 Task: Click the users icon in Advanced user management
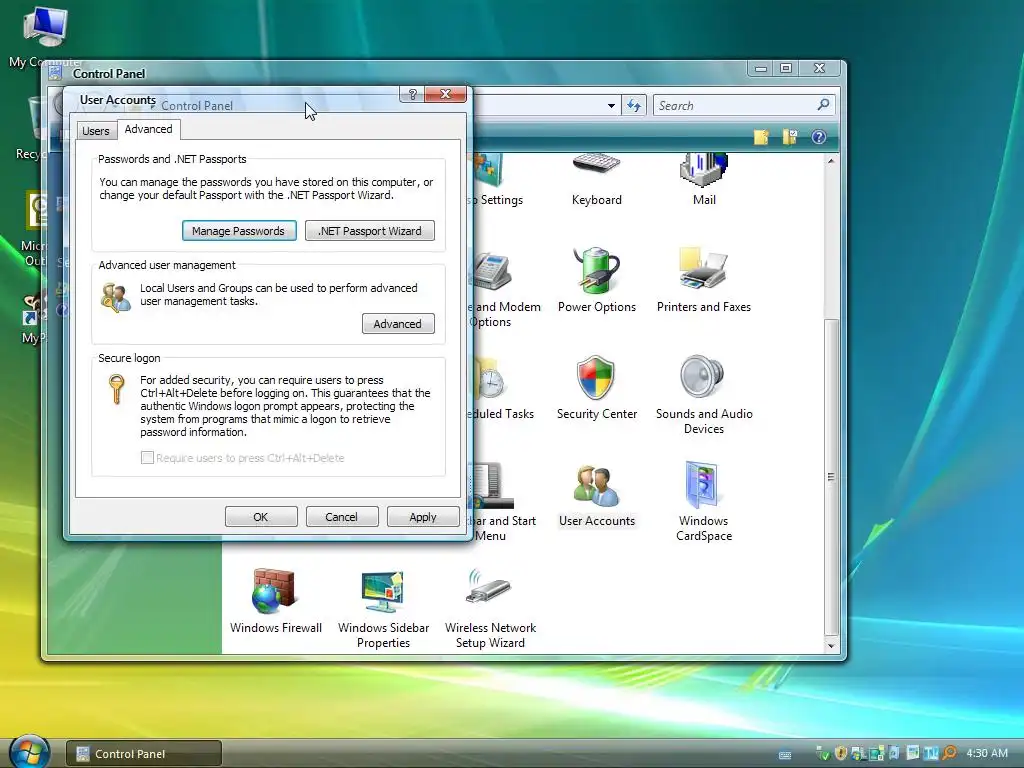[116, 298]
